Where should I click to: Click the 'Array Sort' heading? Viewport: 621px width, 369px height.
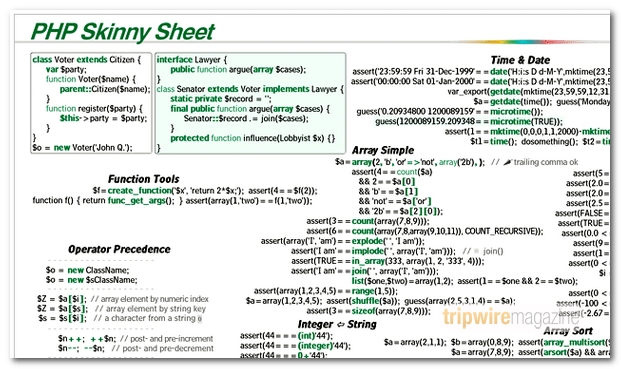click(568, 331)
